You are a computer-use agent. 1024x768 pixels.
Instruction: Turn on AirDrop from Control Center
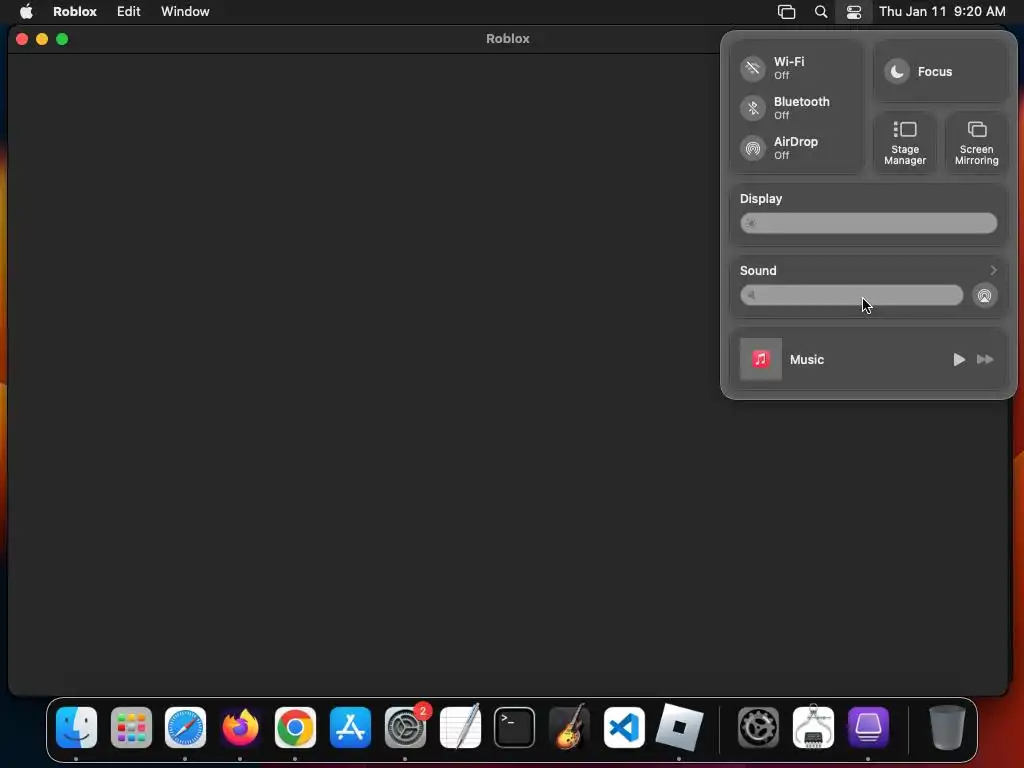pos(752,148)
